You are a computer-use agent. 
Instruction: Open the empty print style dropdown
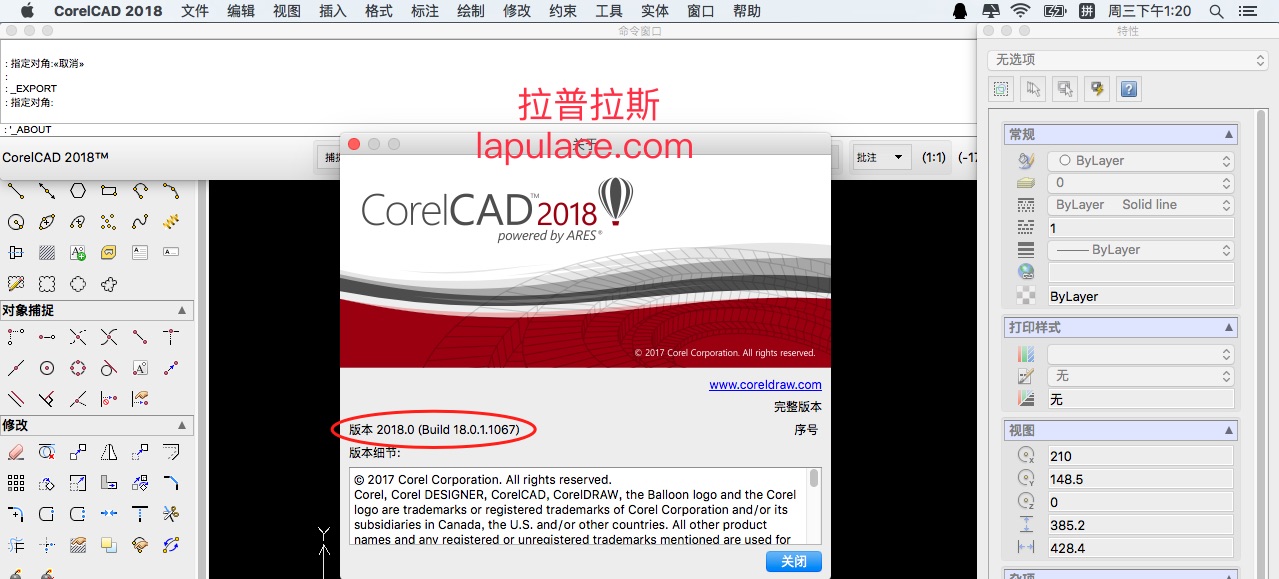(1140, 354)
